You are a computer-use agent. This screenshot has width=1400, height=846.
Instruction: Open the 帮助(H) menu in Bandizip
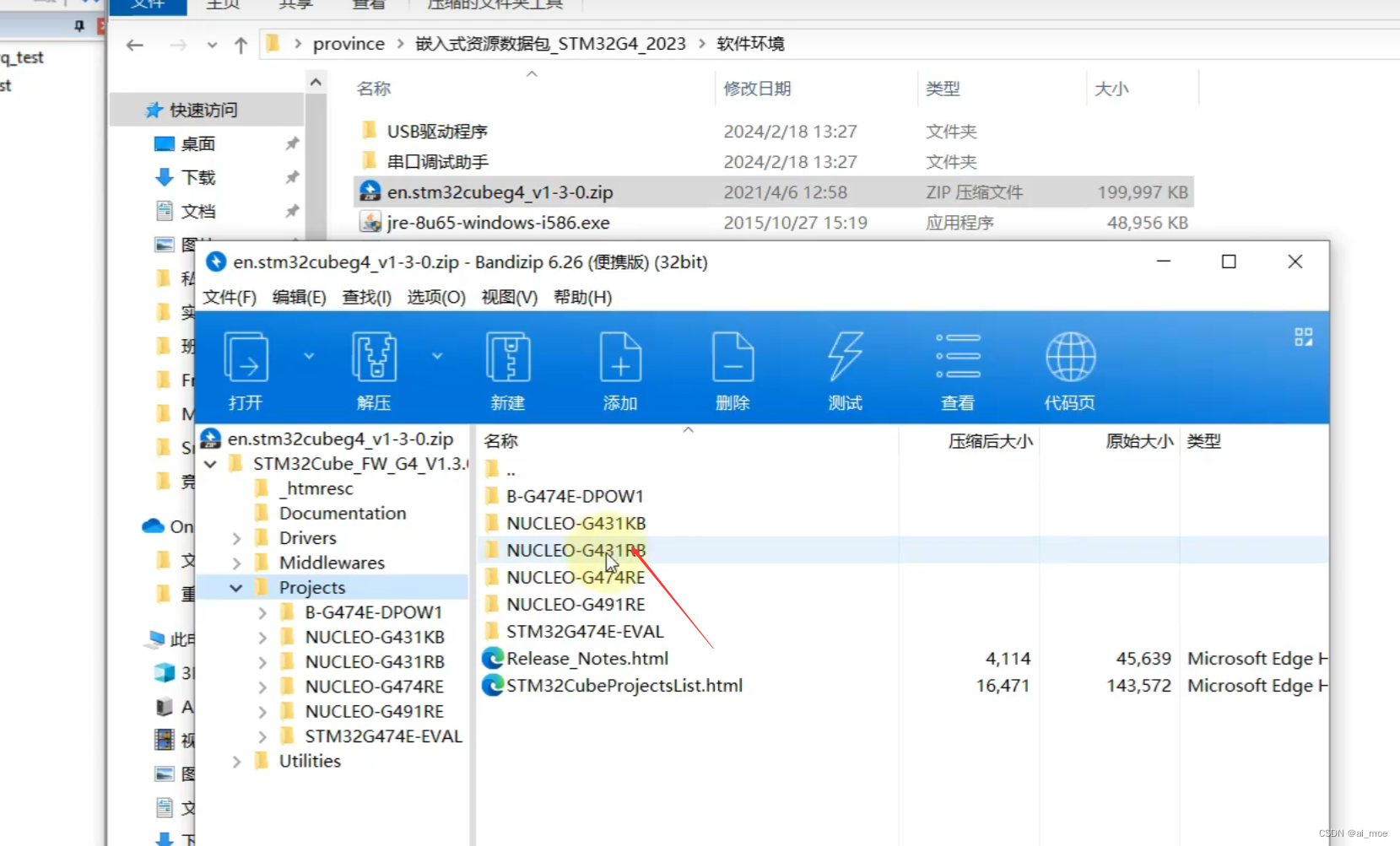point(582,297)
